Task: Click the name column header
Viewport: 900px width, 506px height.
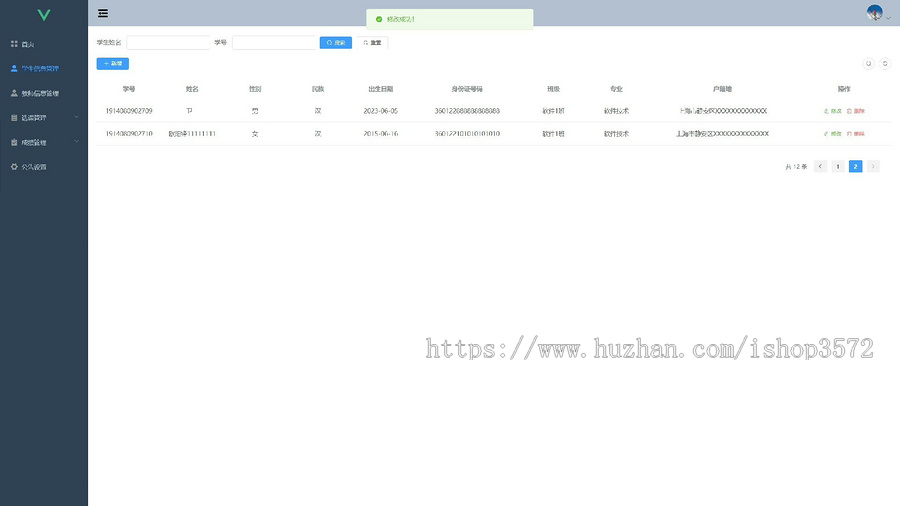Action: click(192, 89)
